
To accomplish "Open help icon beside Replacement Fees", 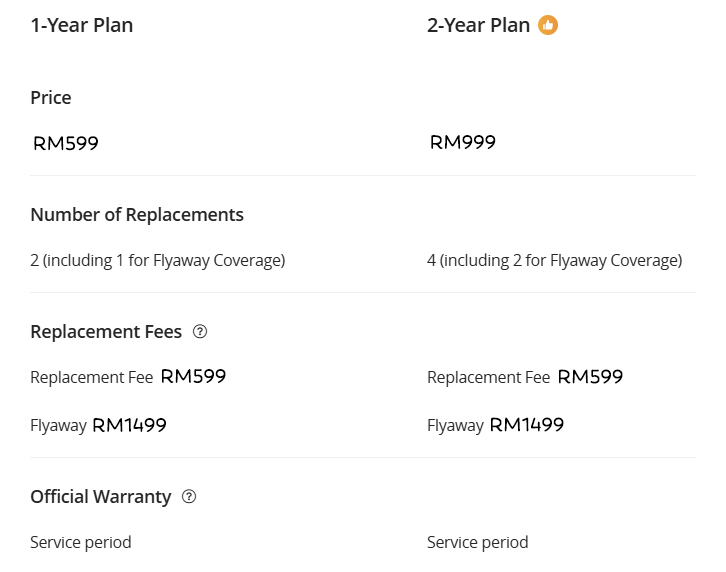I will [200, 331].
